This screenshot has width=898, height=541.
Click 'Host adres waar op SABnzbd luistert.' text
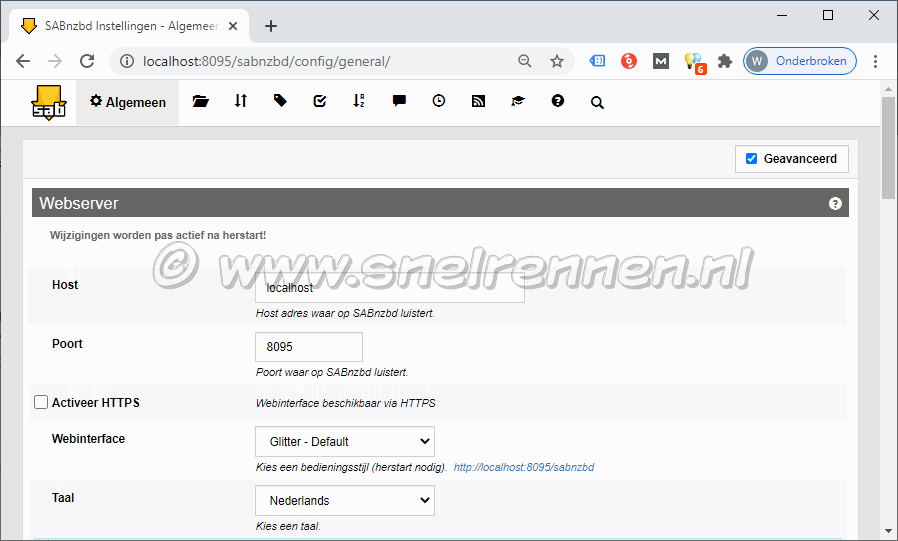point(345,313)
